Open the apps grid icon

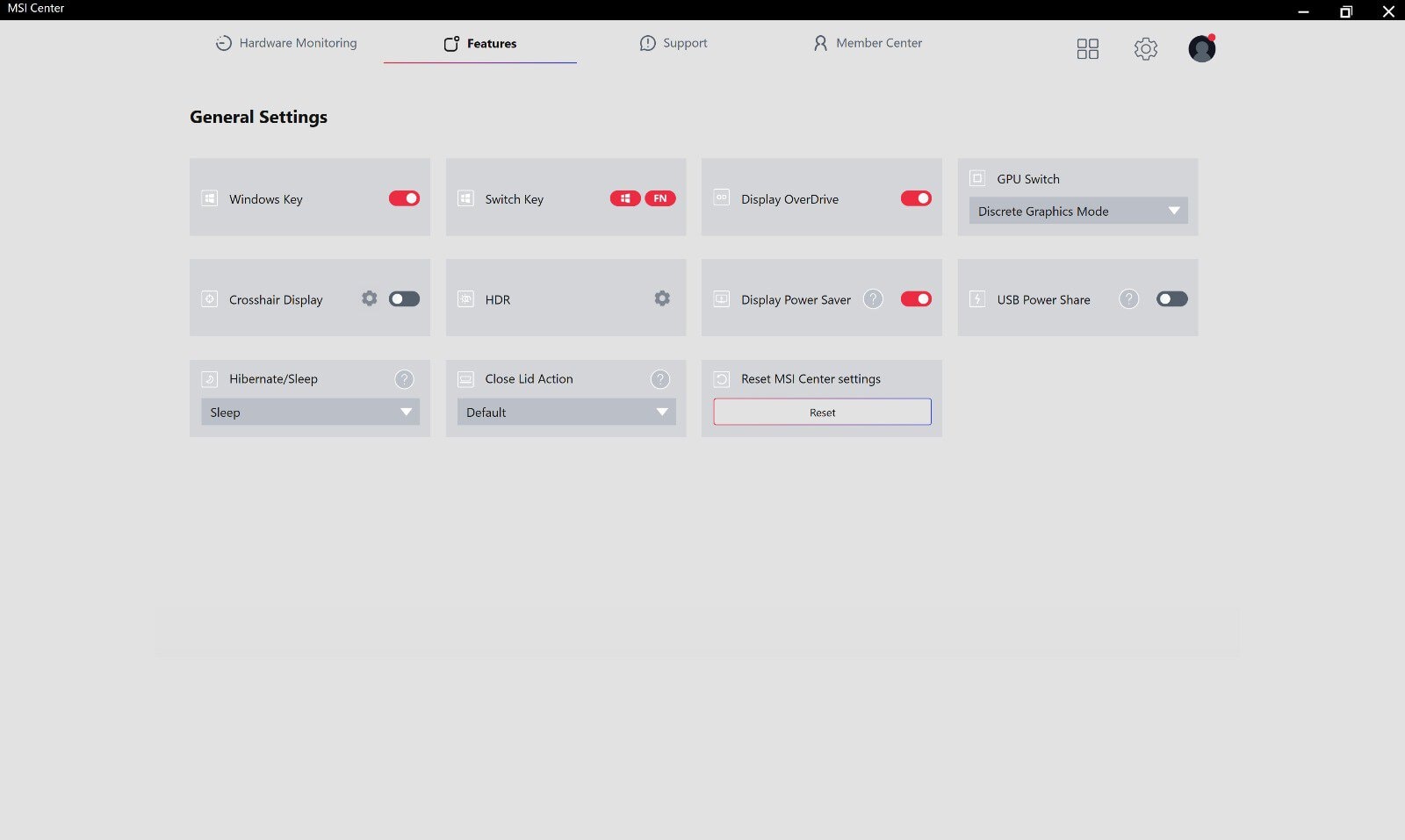tap(1087, 48)
